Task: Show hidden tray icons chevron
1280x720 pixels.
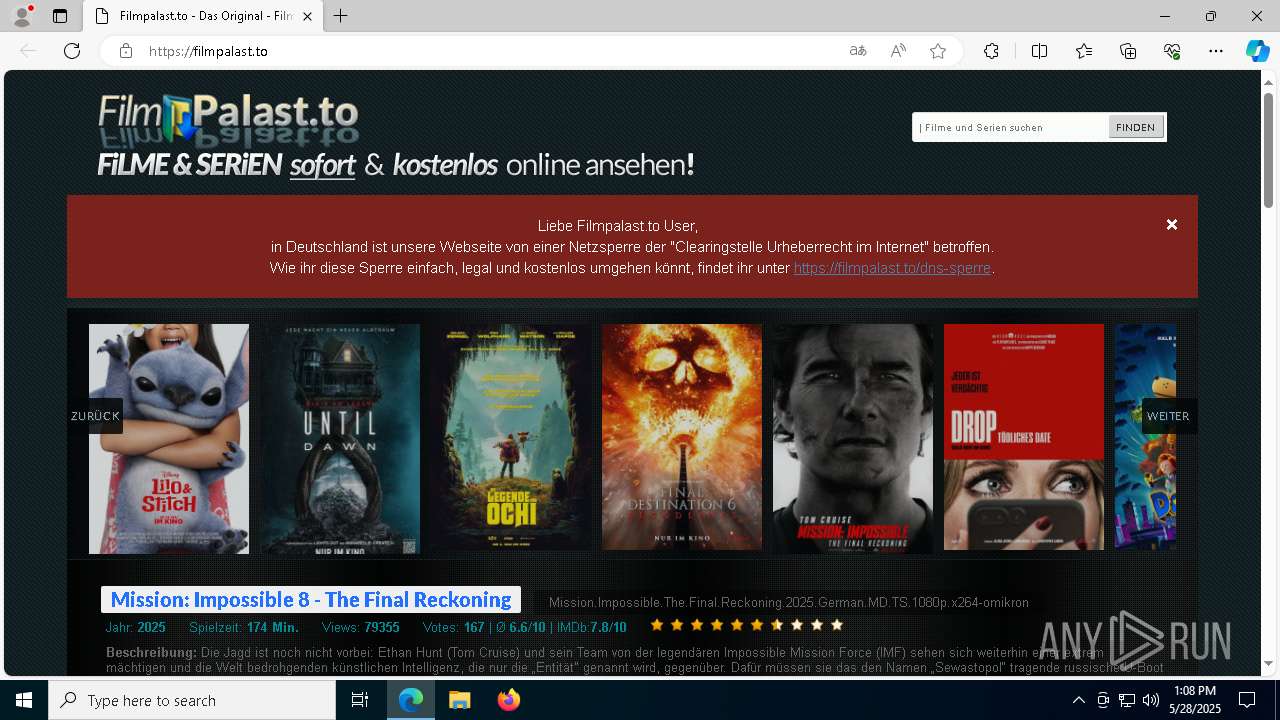Action: click(x=1079, y=700)
